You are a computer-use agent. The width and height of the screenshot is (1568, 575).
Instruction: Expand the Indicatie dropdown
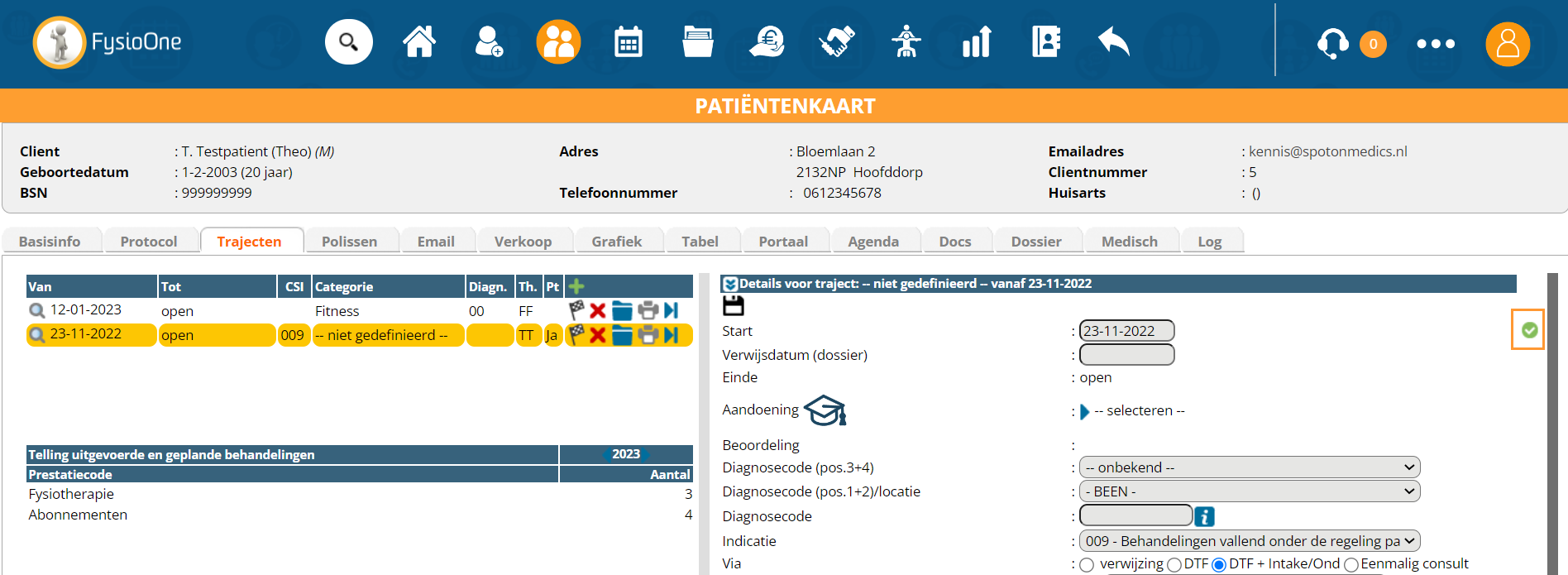tap(1249, 541)
